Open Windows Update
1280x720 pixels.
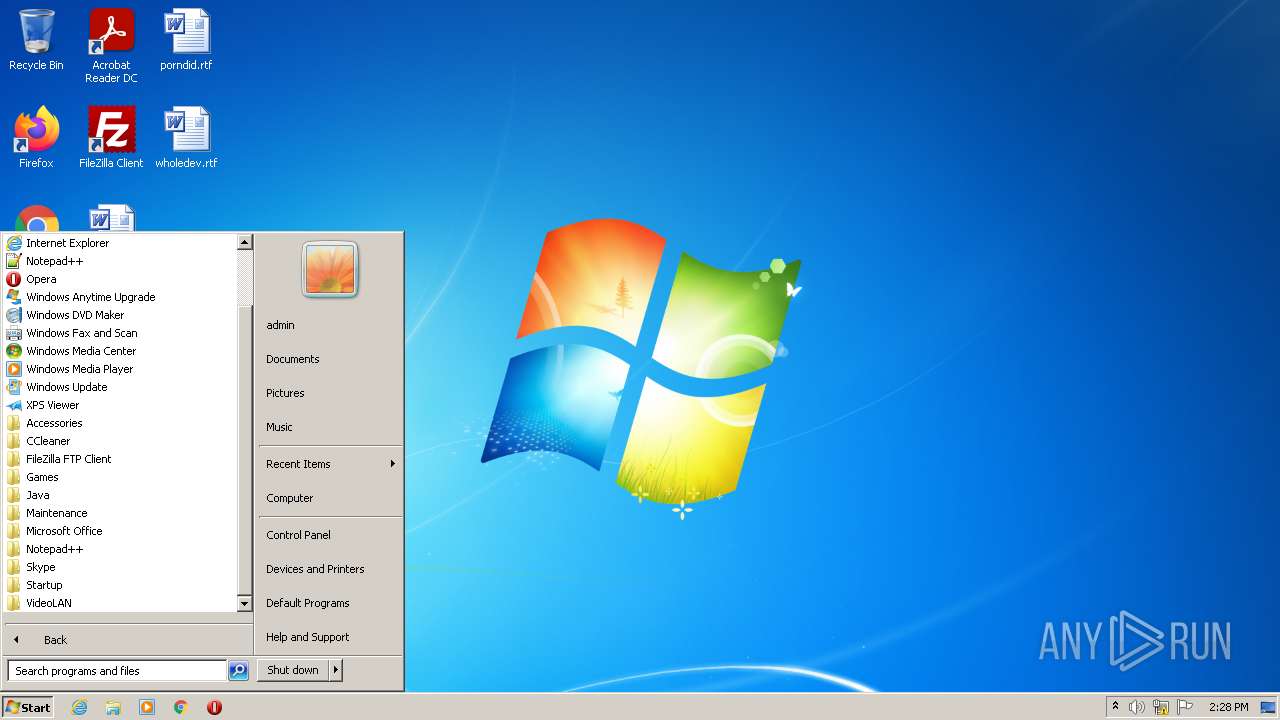tap(120, 387)
